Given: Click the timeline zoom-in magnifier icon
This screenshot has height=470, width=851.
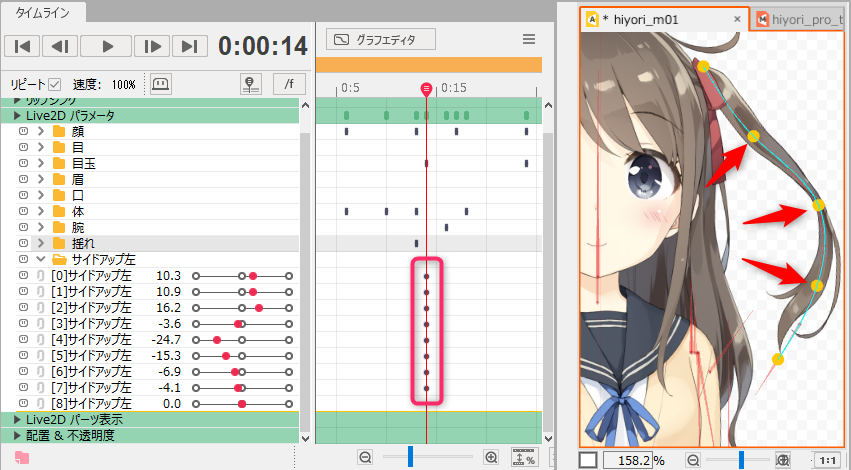Looking at the screenshot, I should [x=491, y=457].
